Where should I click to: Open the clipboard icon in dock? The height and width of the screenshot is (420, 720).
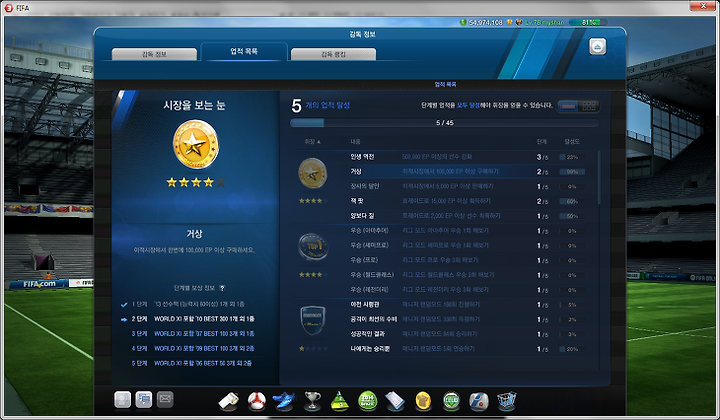pos(395,401)
